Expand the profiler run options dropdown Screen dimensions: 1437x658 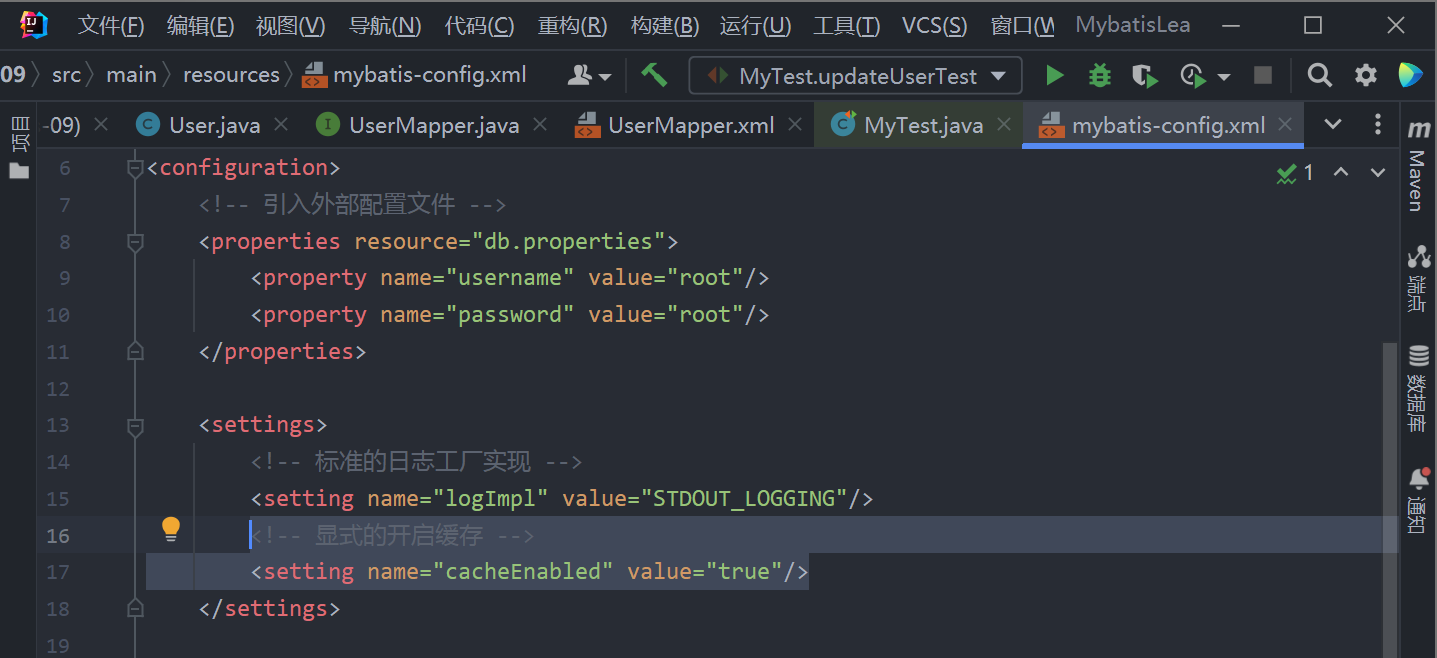pos(1224,76)
